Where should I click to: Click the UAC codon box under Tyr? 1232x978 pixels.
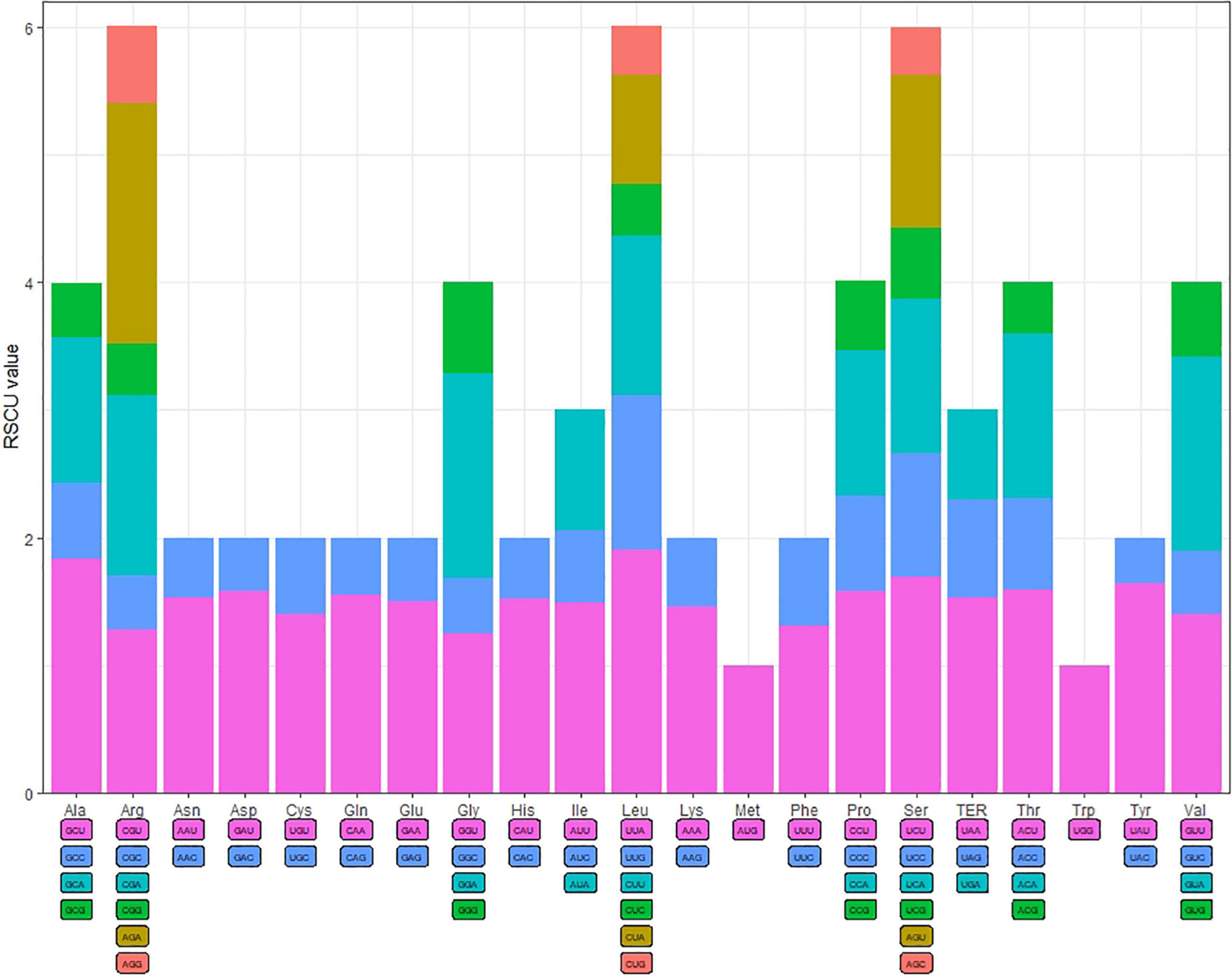[1140, 857]
